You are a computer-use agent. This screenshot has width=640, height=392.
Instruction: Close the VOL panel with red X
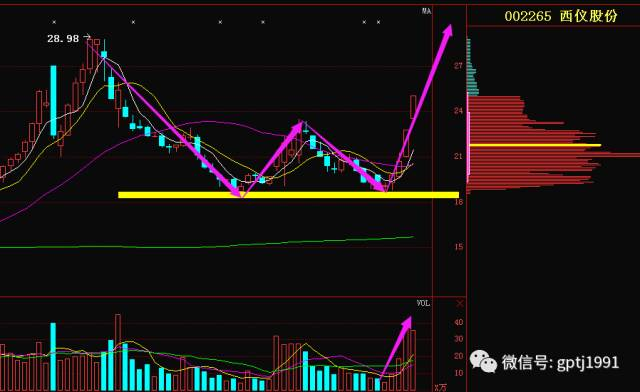[460, 303]
